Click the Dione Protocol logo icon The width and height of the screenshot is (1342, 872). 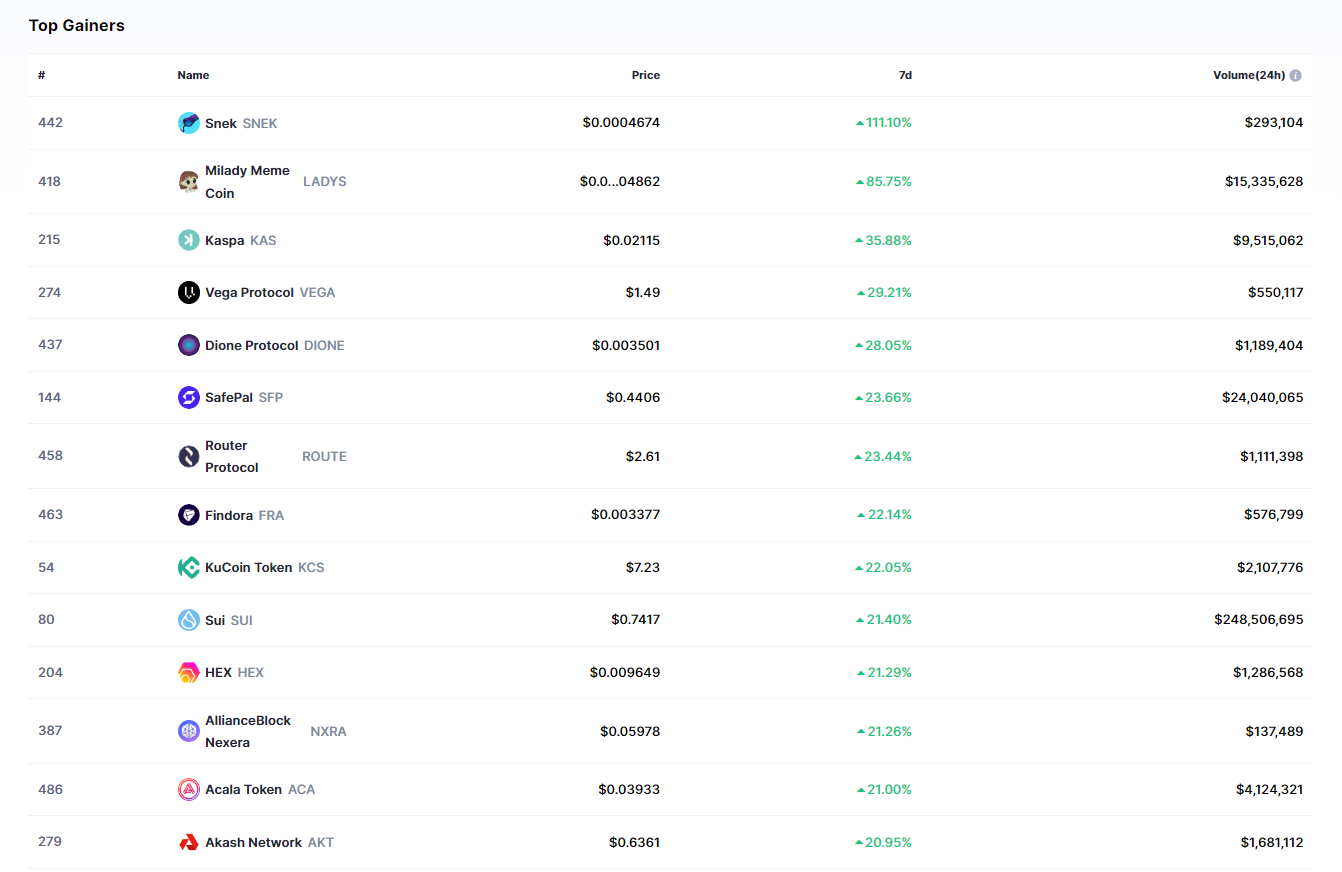pyautogui.click(x=188, y=345)
